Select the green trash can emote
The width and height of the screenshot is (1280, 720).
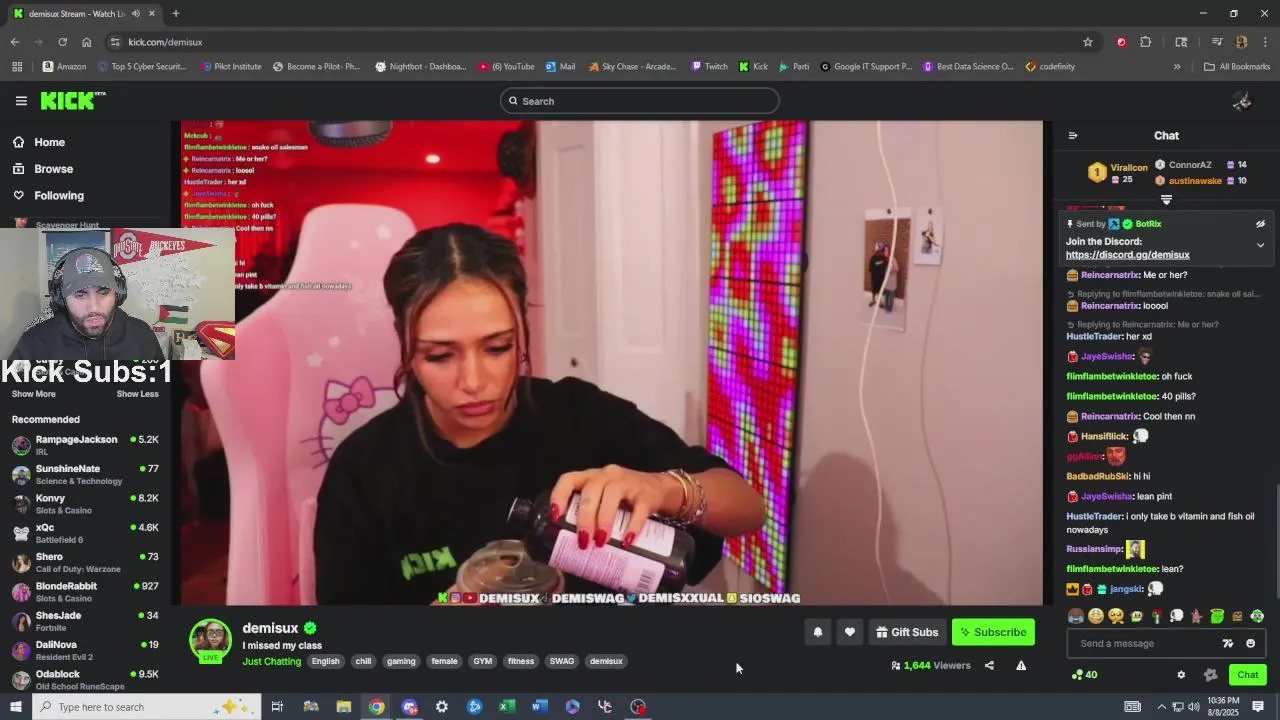pyautogui.click(x=1217, y=616)
